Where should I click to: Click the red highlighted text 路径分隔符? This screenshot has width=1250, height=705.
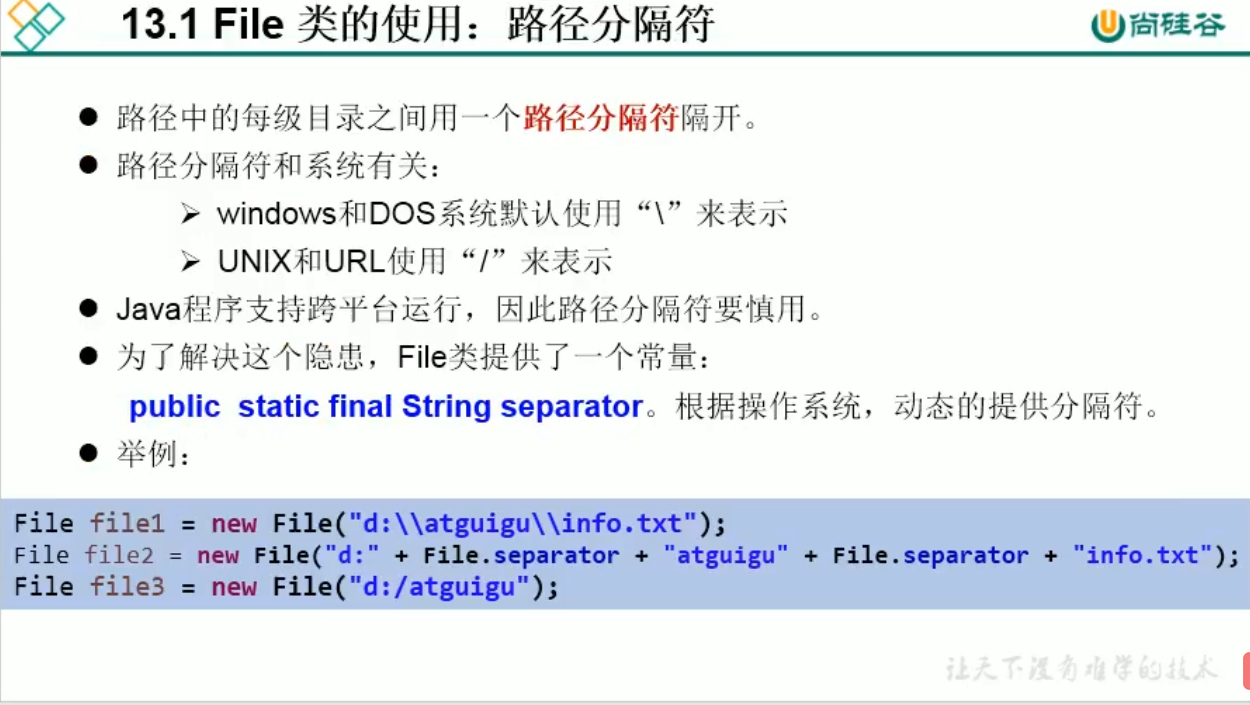(x=601, y=118)
